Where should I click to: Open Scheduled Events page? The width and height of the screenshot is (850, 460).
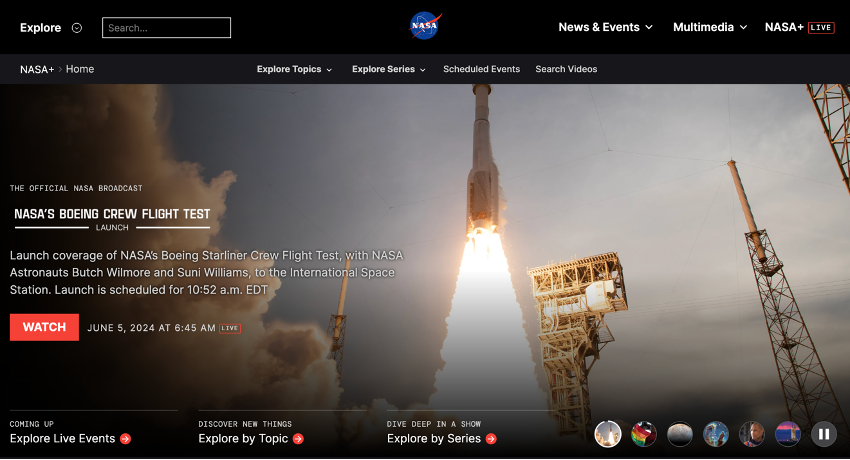481,69
